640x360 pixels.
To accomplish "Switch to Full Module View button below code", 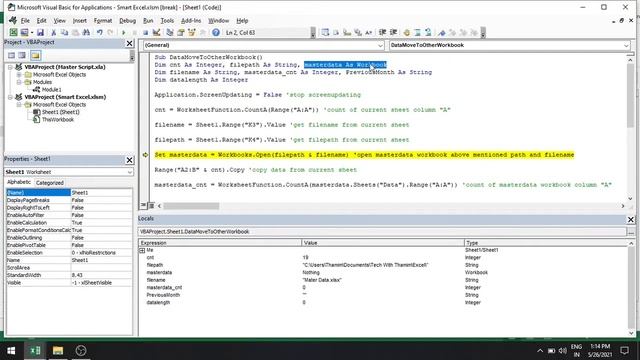I will pos(151,206).
